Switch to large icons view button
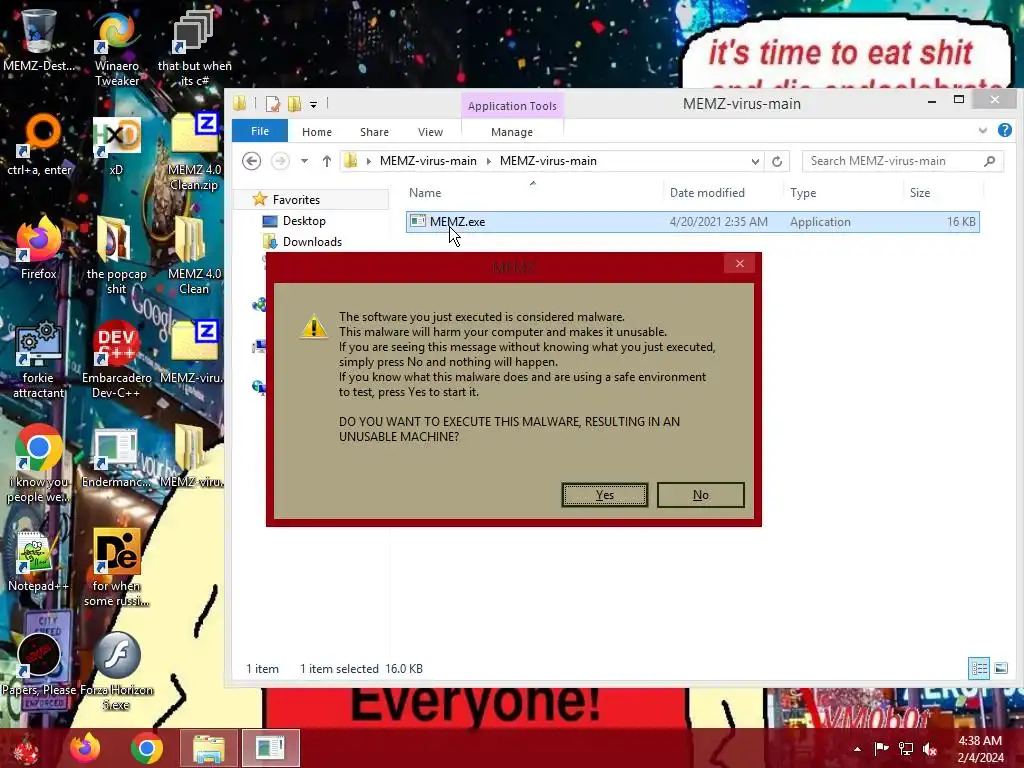 1000,668
